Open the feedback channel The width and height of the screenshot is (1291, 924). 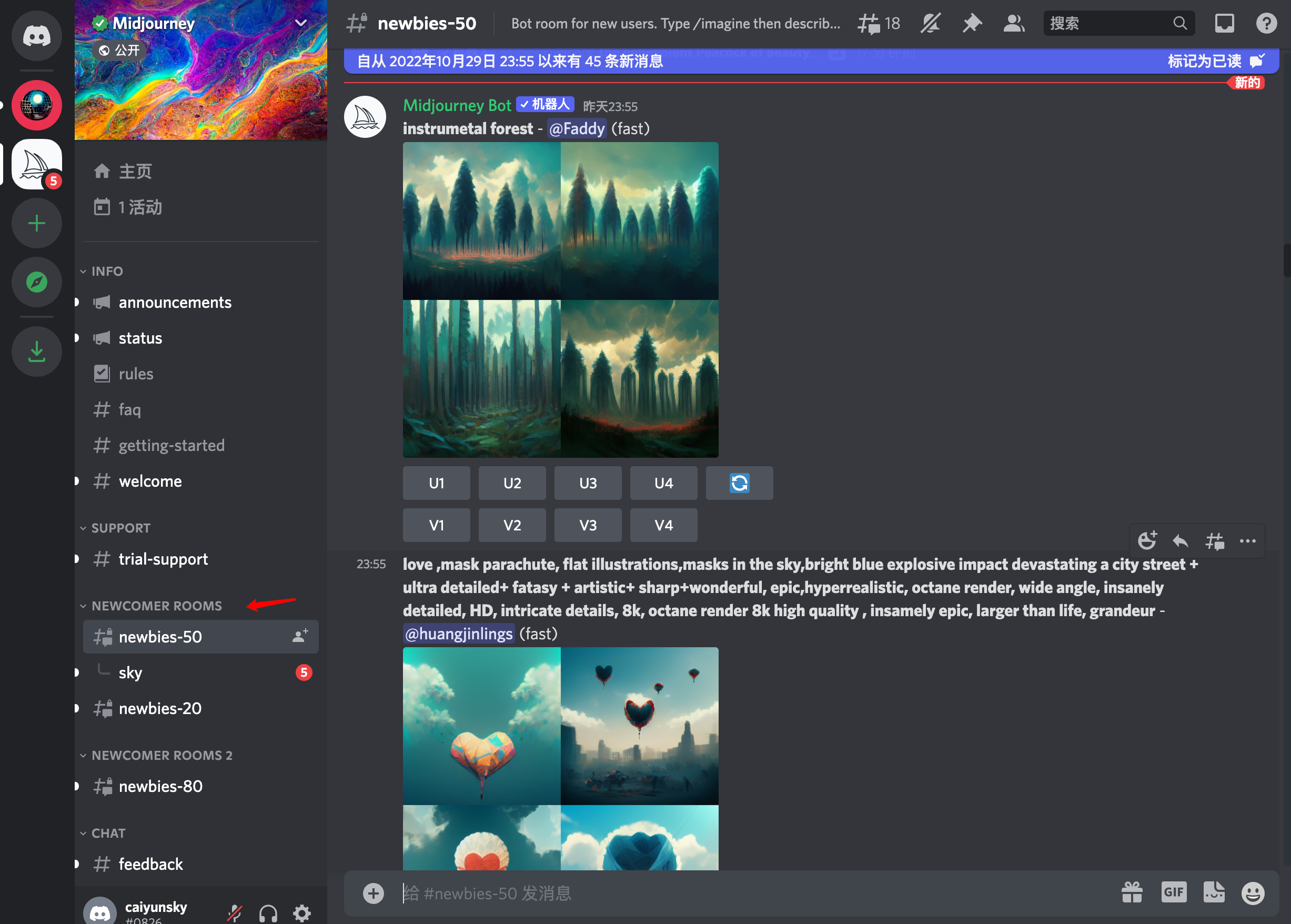201,864
